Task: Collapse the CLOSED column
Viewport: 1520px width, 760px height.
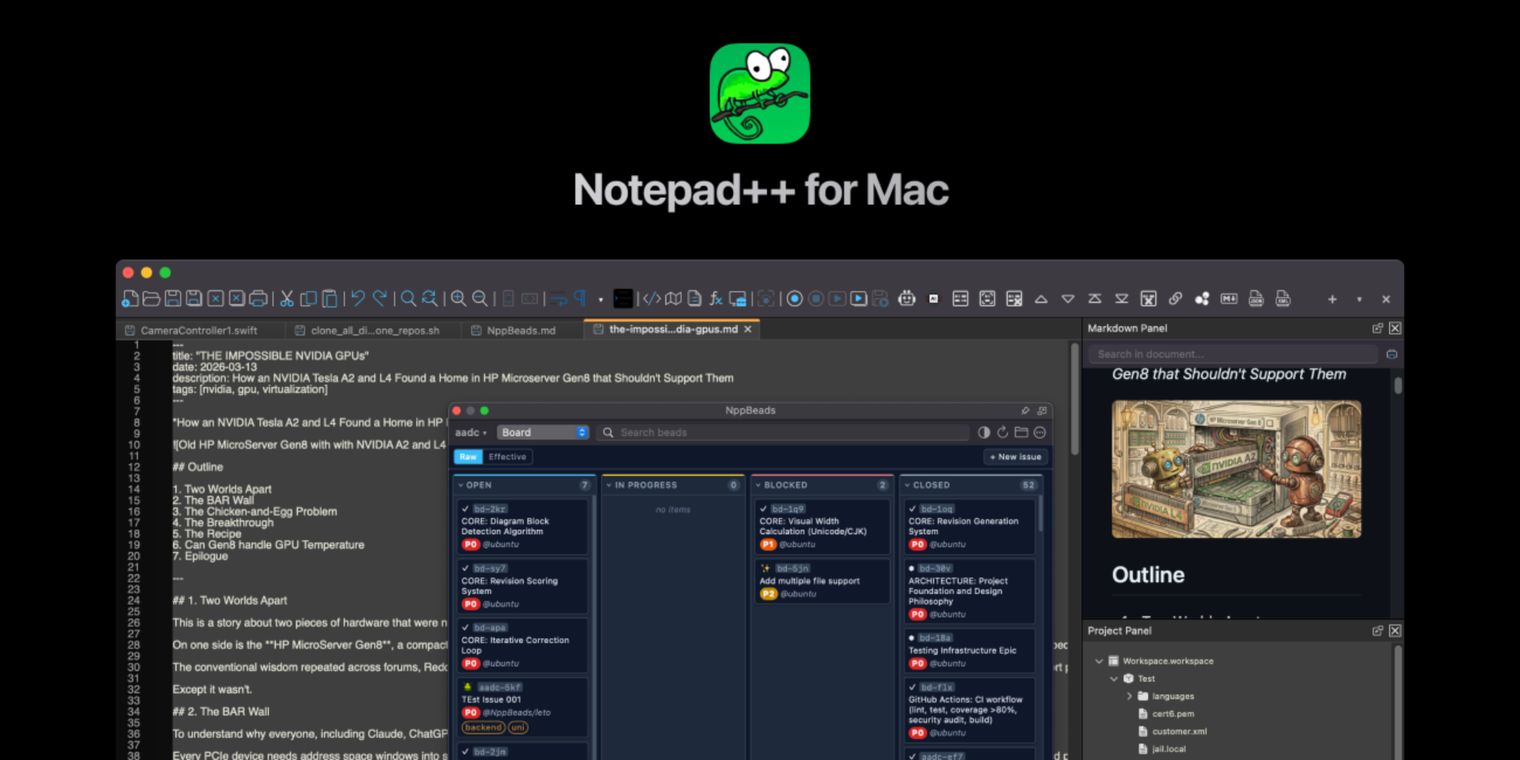Action: tap(907, 485)
